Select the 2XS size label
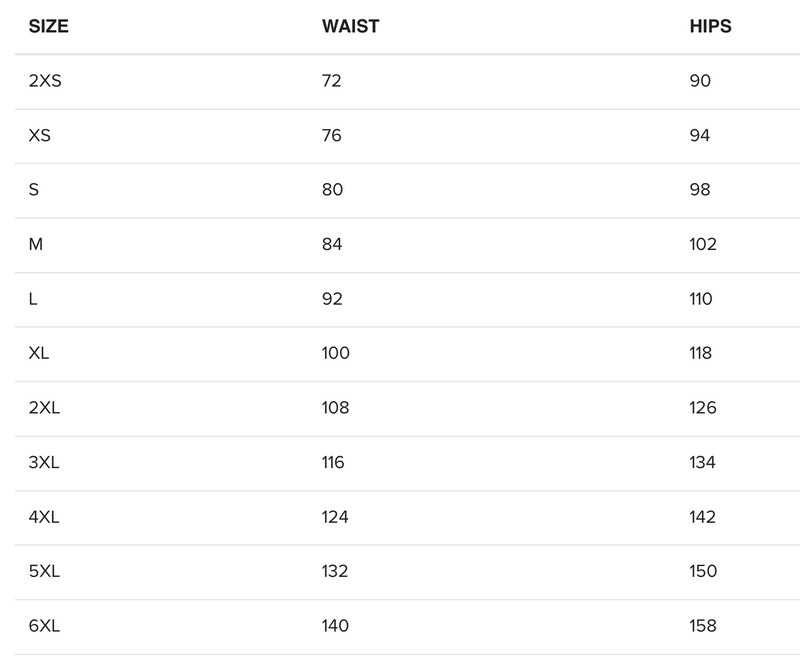Viewport: 800px width, 672px height. click(45, 81)
